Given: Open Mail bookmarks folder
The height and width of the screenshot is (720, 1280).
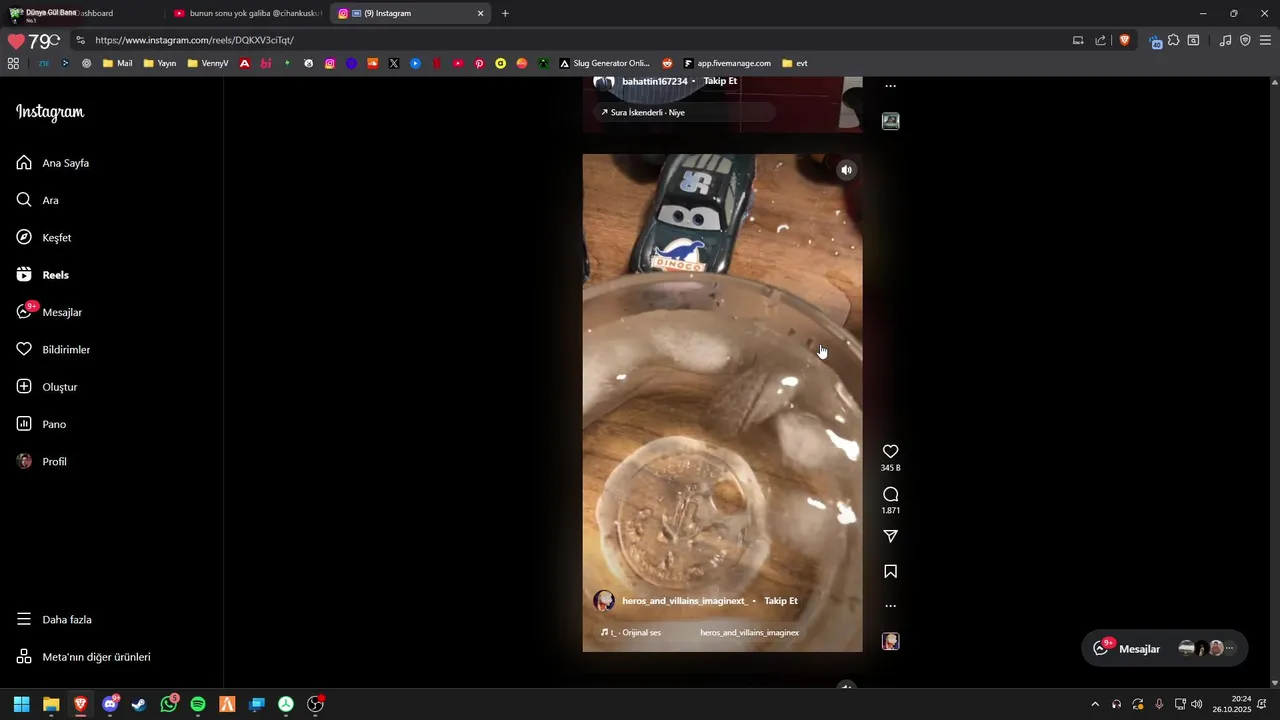Looking at the screenshot, I should [117, 63].
